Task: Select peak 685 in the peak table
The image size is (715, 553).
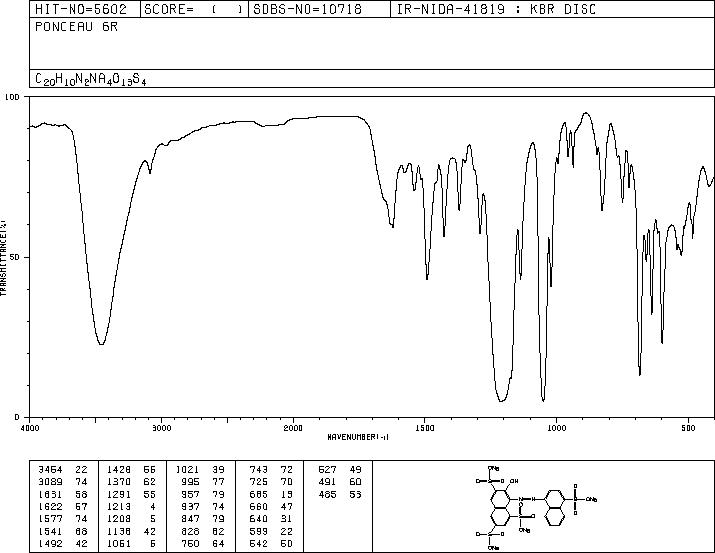Action: [x=258, y=494]
